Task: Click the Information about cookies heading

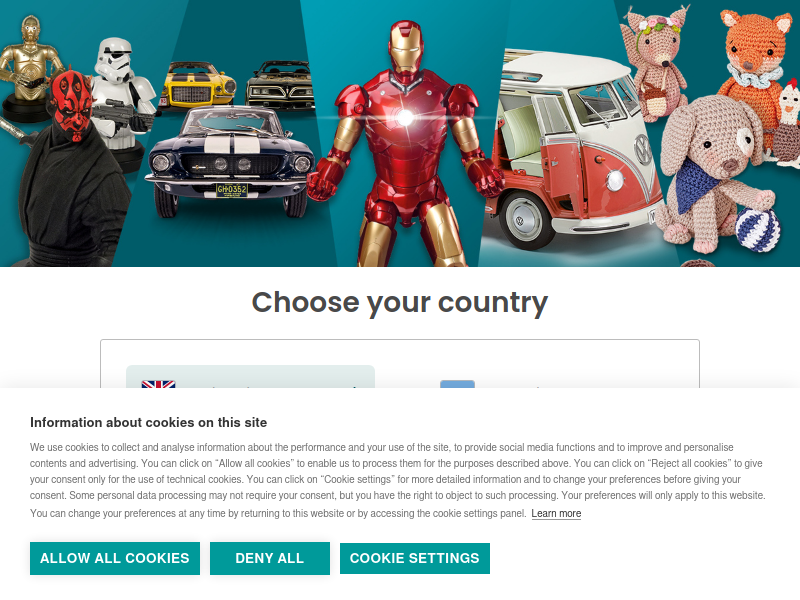Action: (x=148, y=422)
